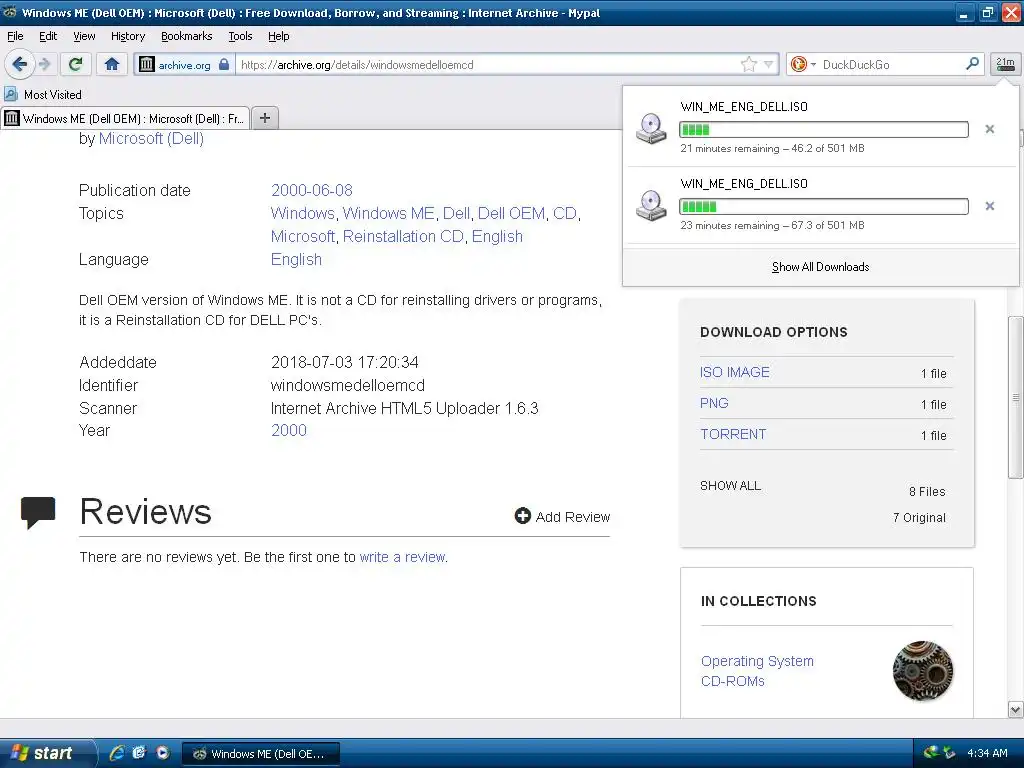Follow the write a review link

point(402,557)
